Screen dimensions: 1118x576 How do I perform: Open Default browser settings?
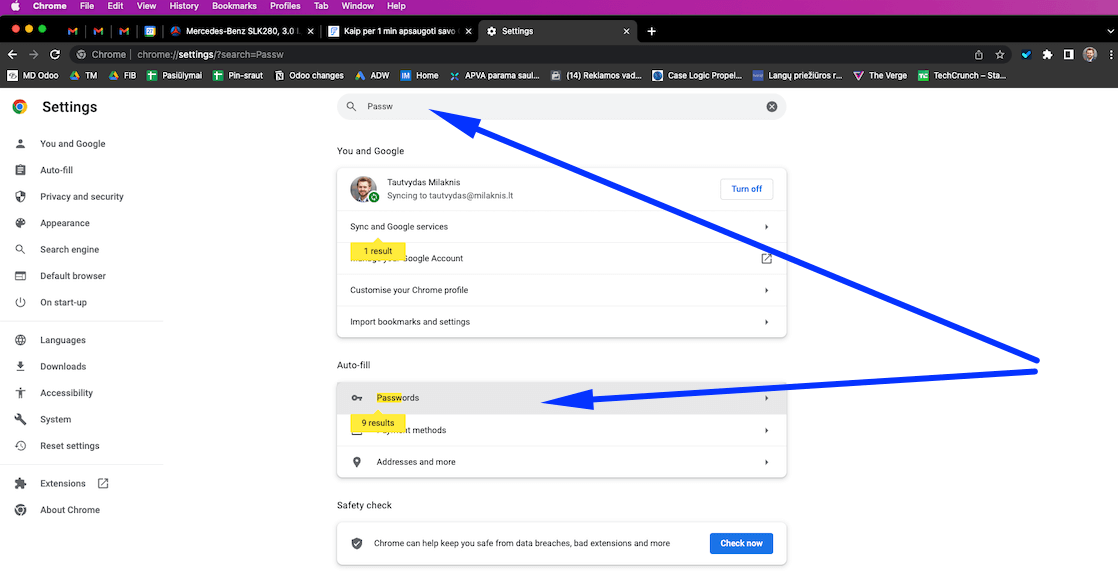click(73, 276)
